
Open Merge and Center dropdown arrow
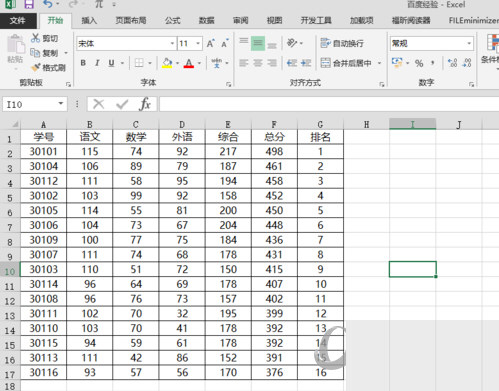pyautogui.click(x=379, y=63)
